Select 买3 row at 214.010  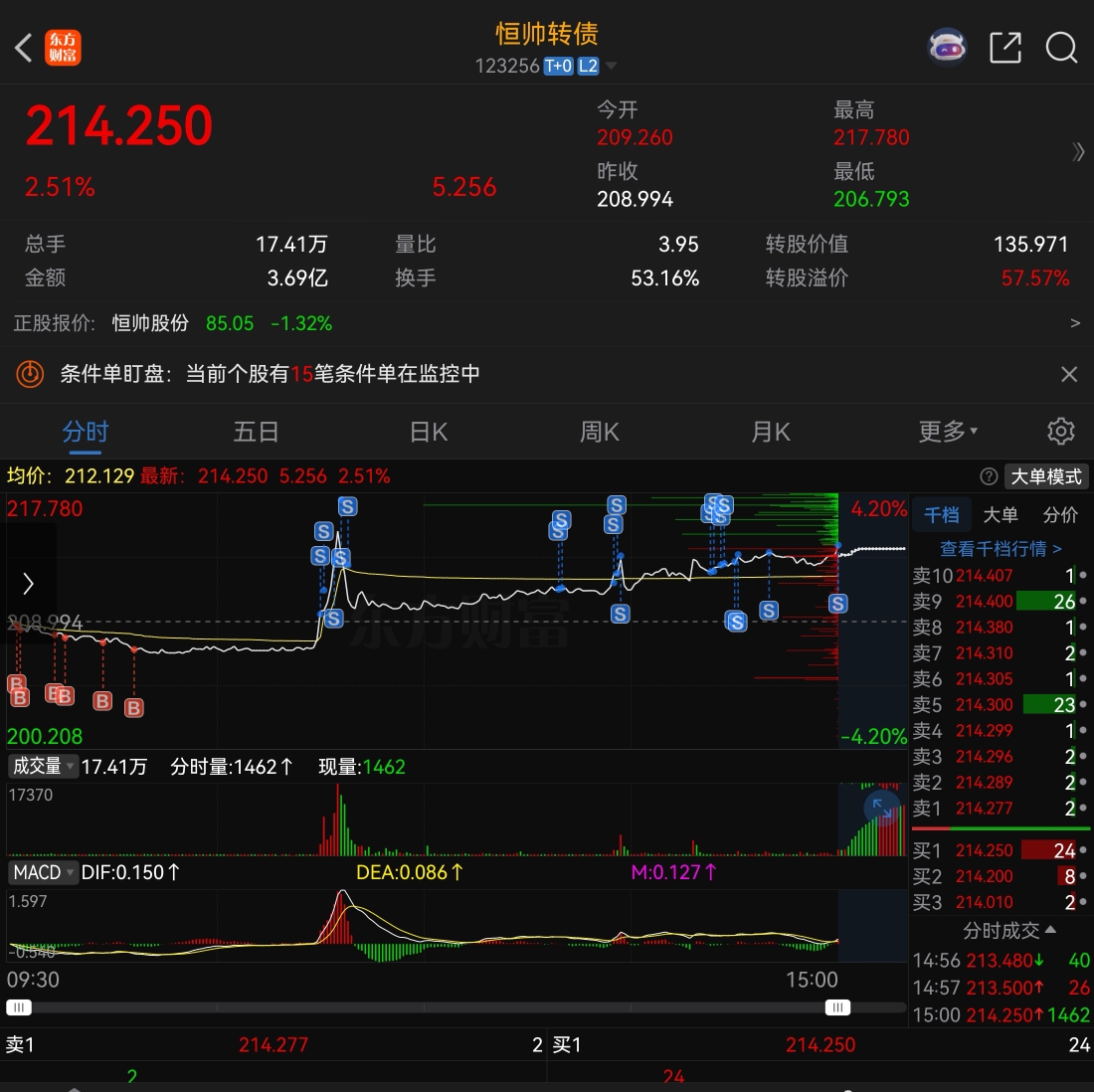pyautogui.click(x=1002, y=902)
